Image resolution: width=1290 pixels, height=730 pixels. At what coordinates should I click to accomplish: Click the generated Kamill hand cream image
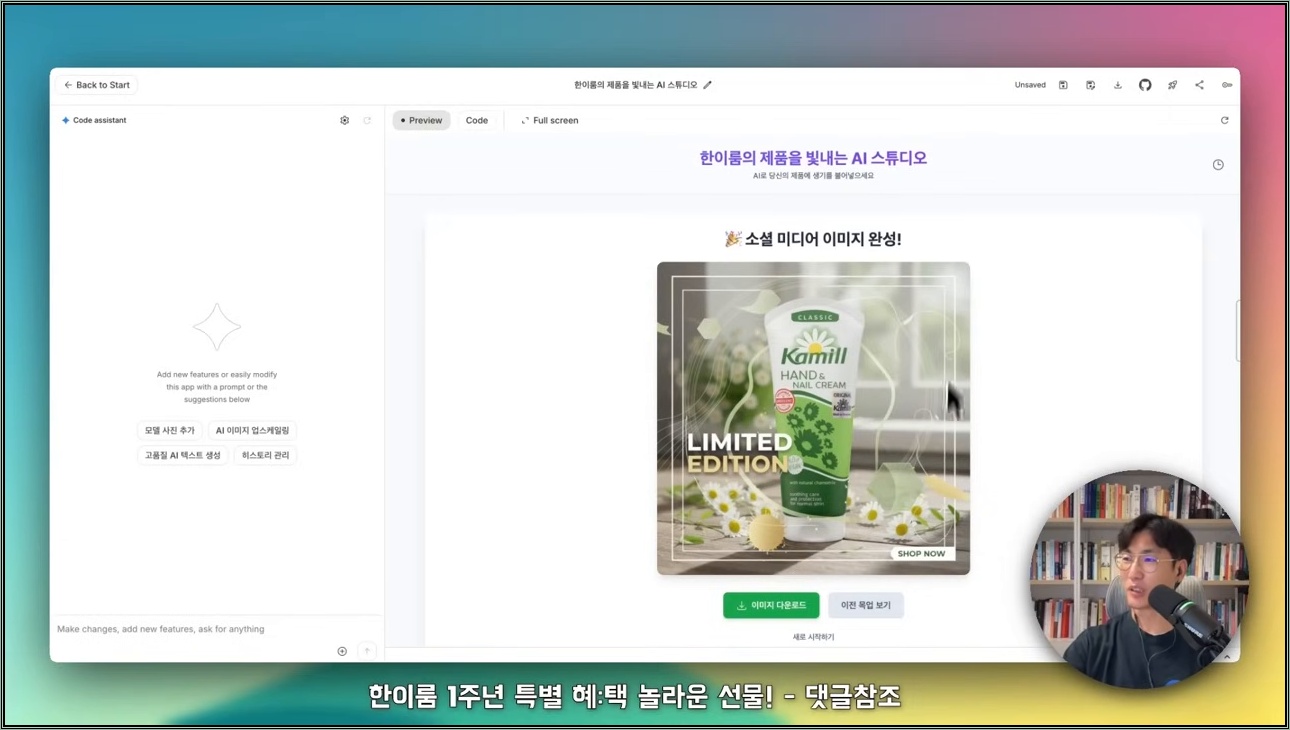click(x=813, y=418)
